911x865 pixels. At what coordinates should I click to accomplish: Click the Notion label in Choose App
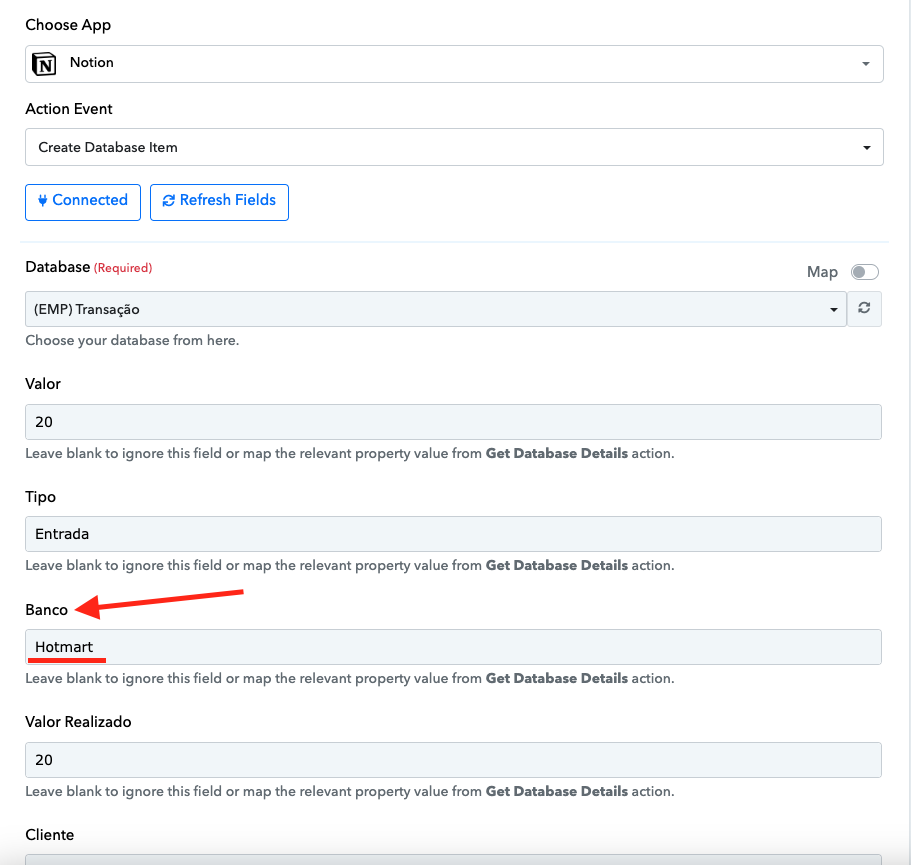coord(92,63)
